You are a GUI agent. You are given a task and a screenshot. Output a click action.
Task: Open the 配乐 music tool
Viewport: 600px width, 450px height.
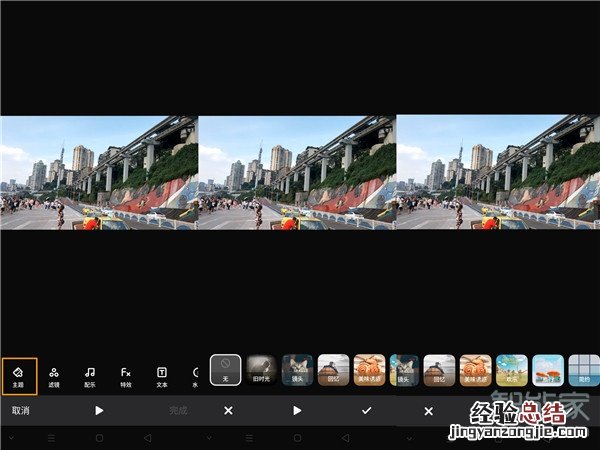click(90, 377)
